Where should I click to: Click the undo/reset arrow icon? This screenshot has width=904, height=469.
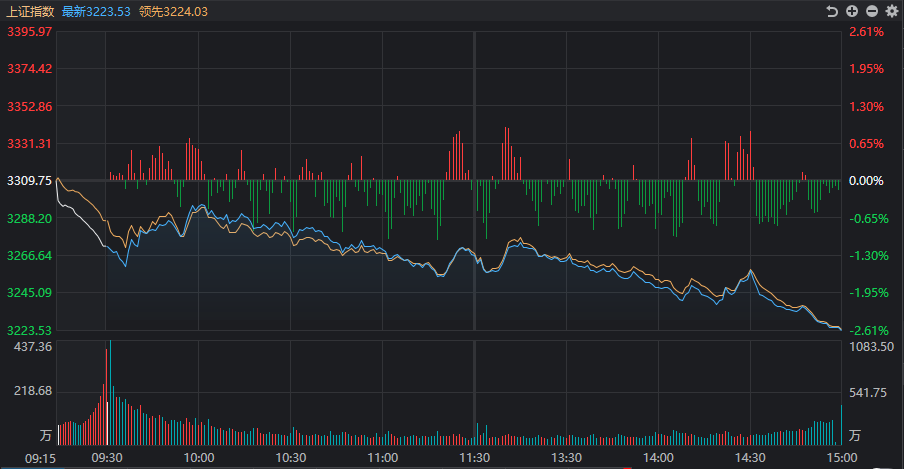[832, 11]
